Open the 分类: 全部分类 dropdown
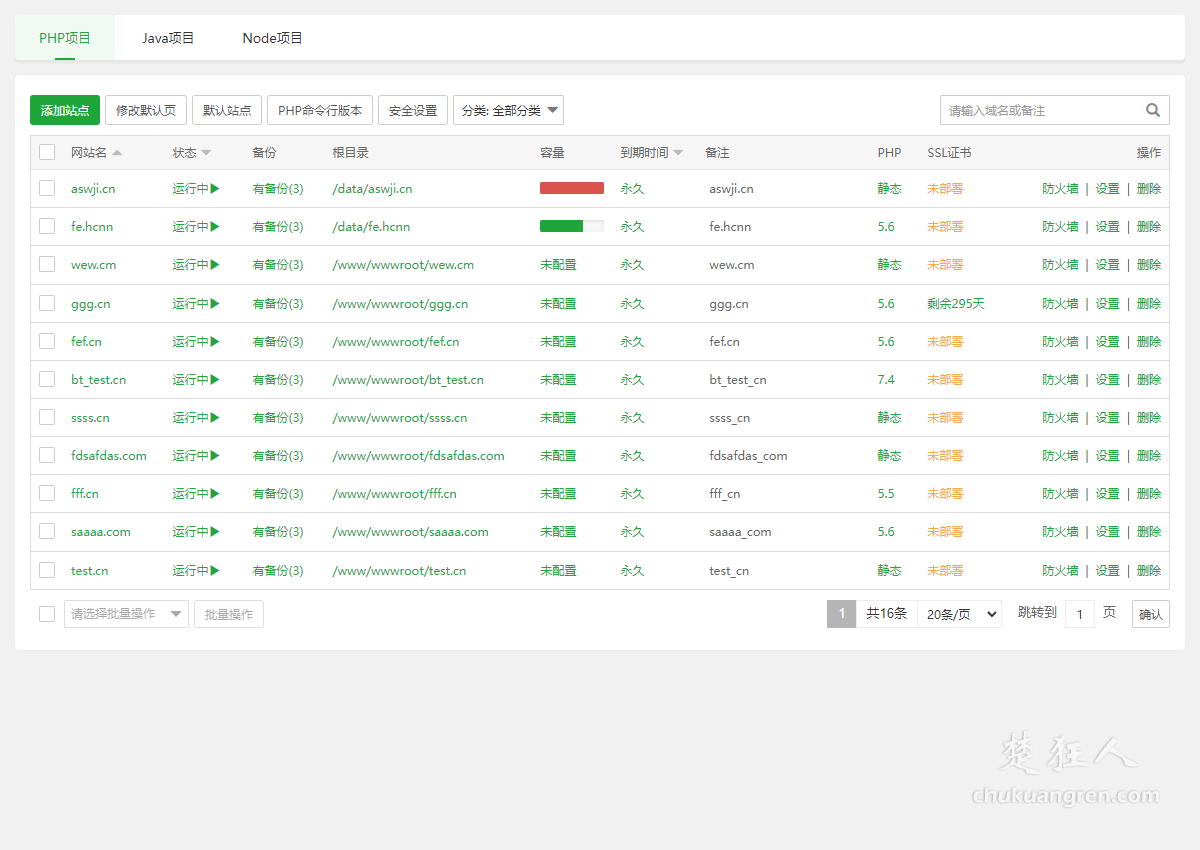 508,110
